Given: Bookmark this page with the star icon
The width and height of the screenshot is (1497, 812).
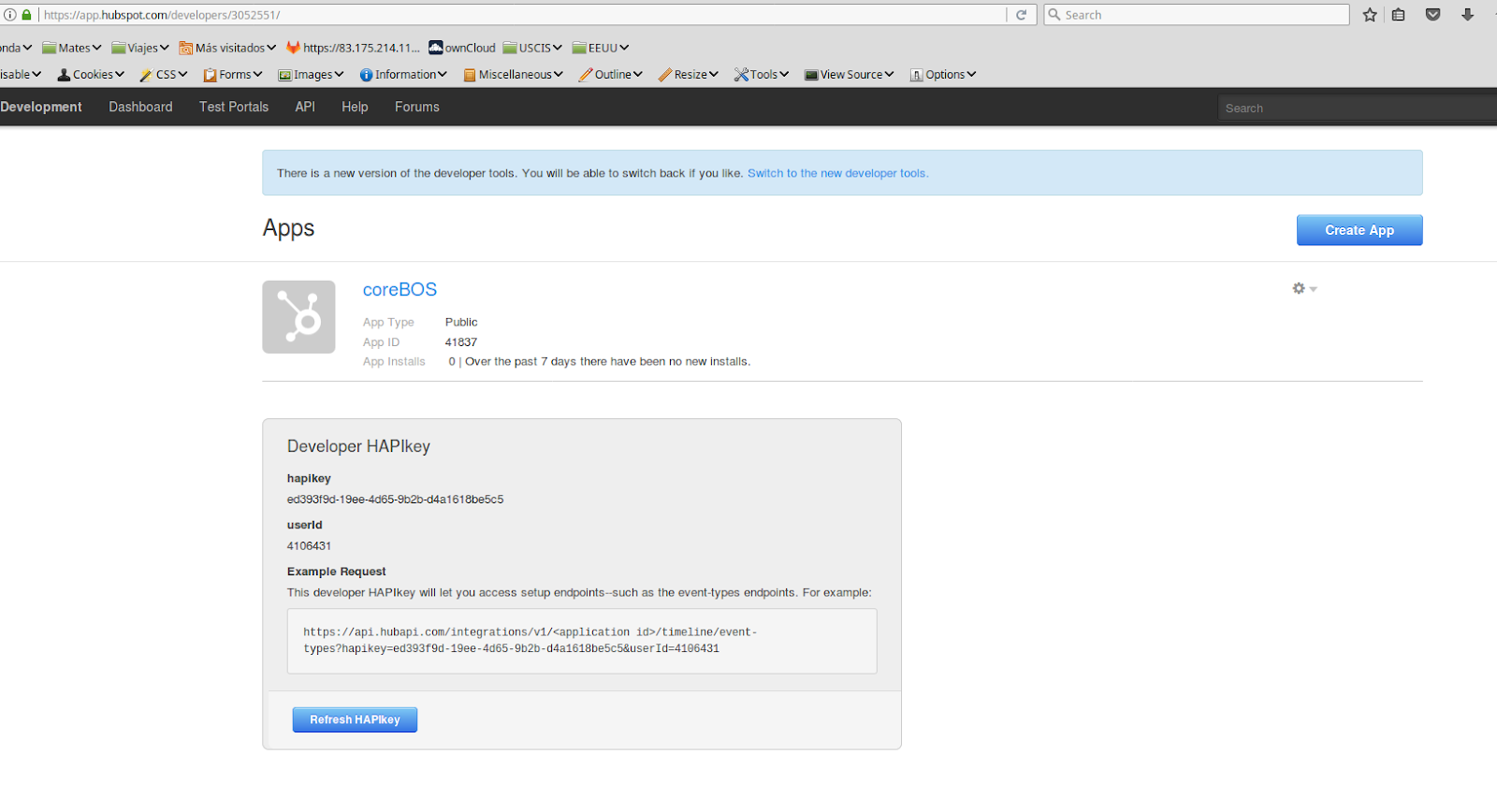Looking at the screenshot, I should (1370, 15).
